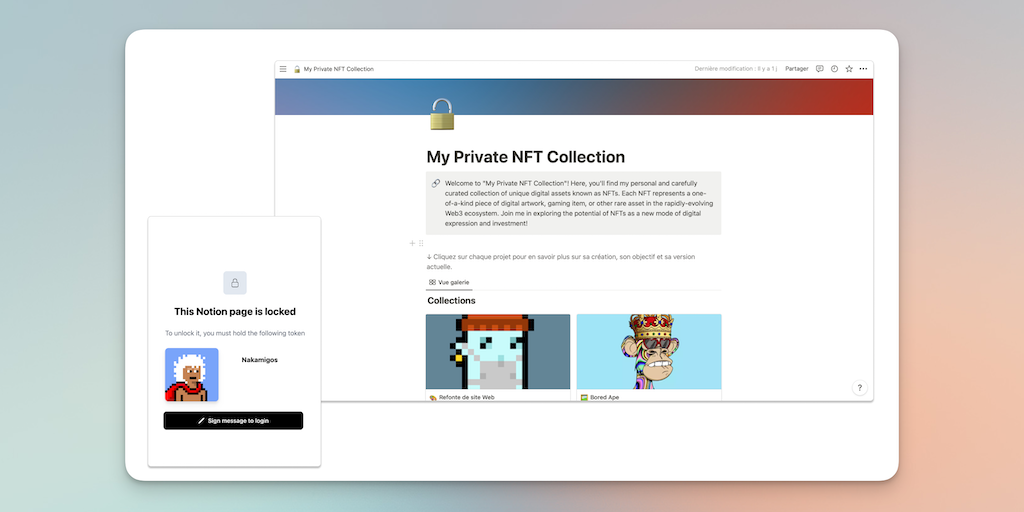Screen dimensions: 1024x512
Task: Click the gallery grid icon next to Vue galerie
Action: 432,282
